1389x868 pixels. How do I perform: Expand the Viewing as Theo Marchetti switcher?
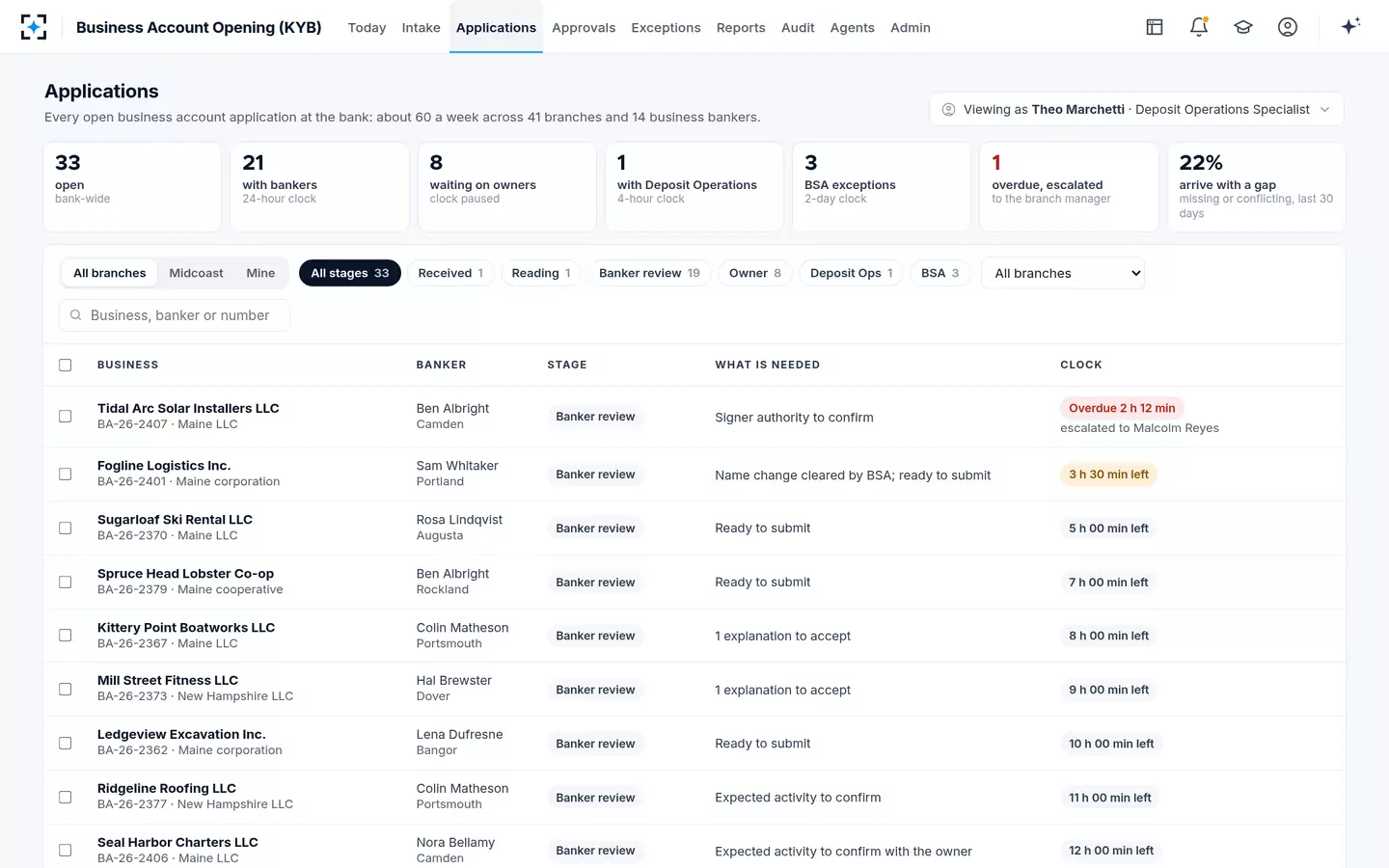[1136, 109]
